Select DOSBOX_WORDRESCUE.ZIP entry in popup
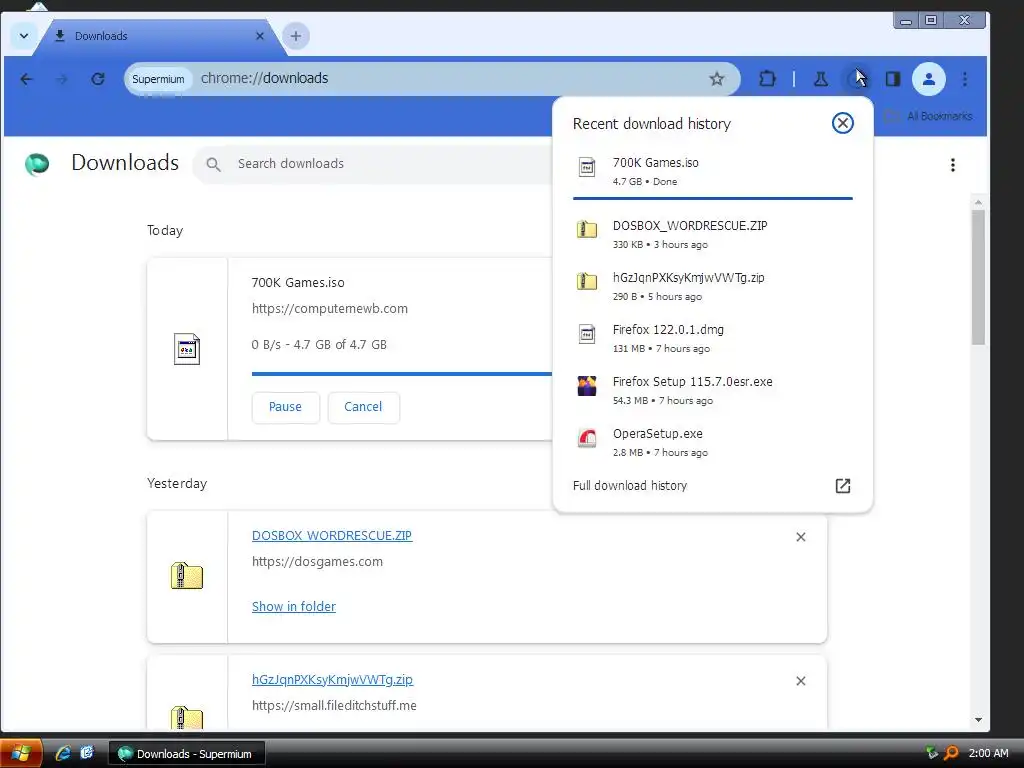 (712, 234)
